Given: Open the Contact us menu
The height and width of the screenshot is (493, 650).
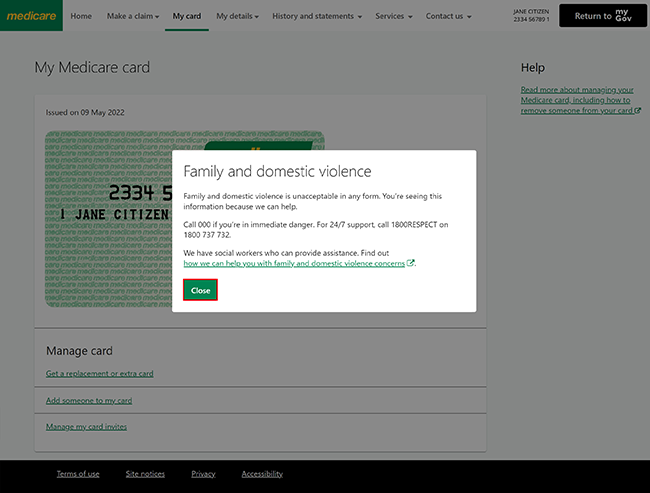Looking at the screenshot, I should coord(449,16).
